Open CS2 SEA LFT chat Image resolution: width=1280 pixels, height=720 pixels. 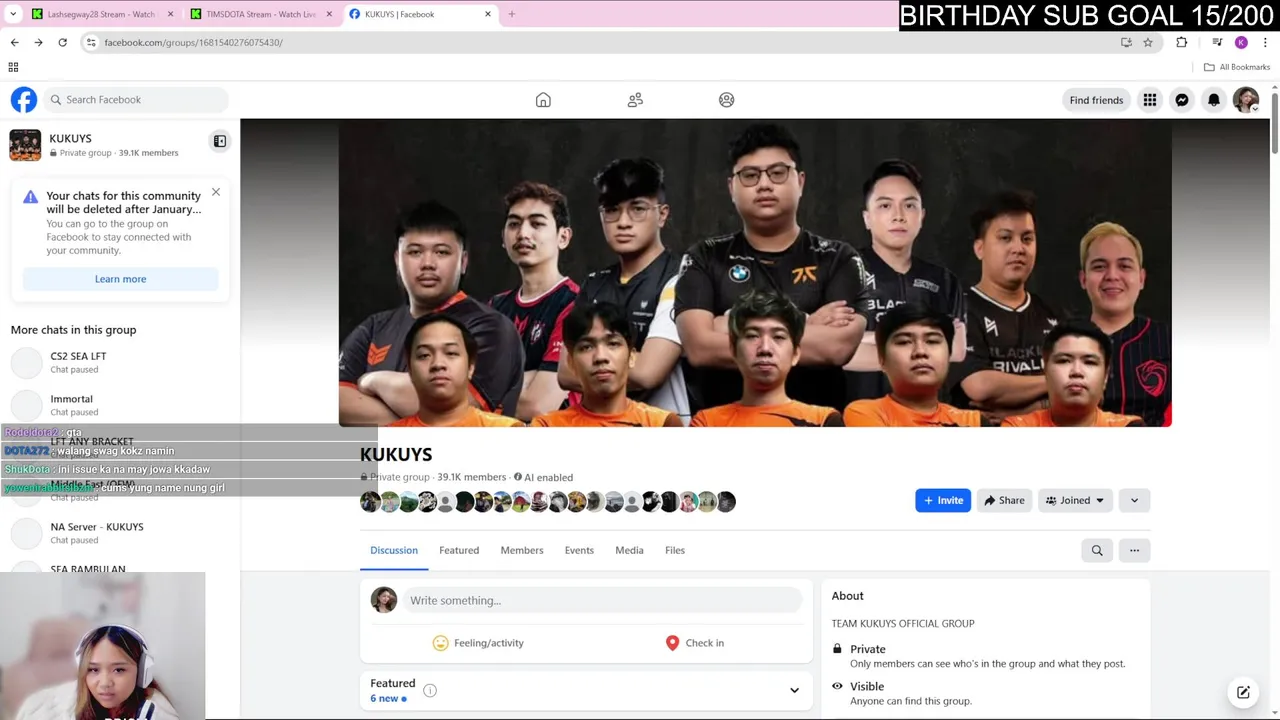pos(120,362)
